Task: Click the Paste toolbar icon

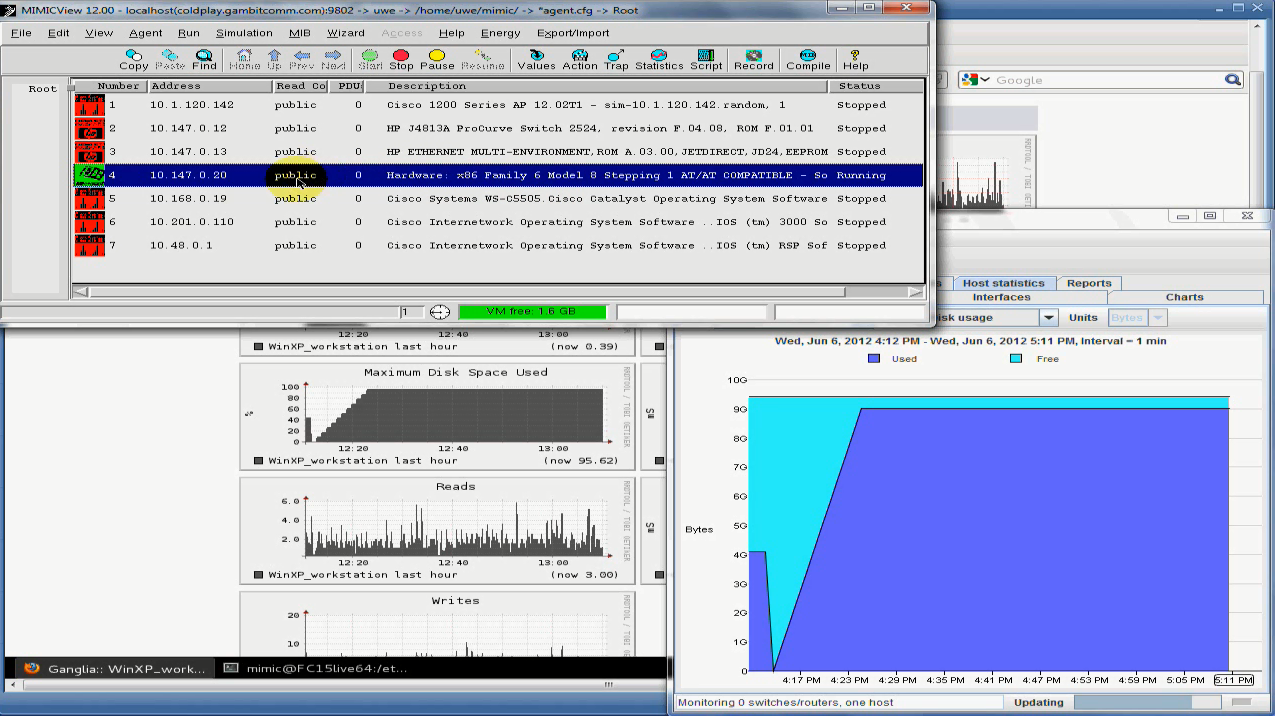Action: click(170, 59)
